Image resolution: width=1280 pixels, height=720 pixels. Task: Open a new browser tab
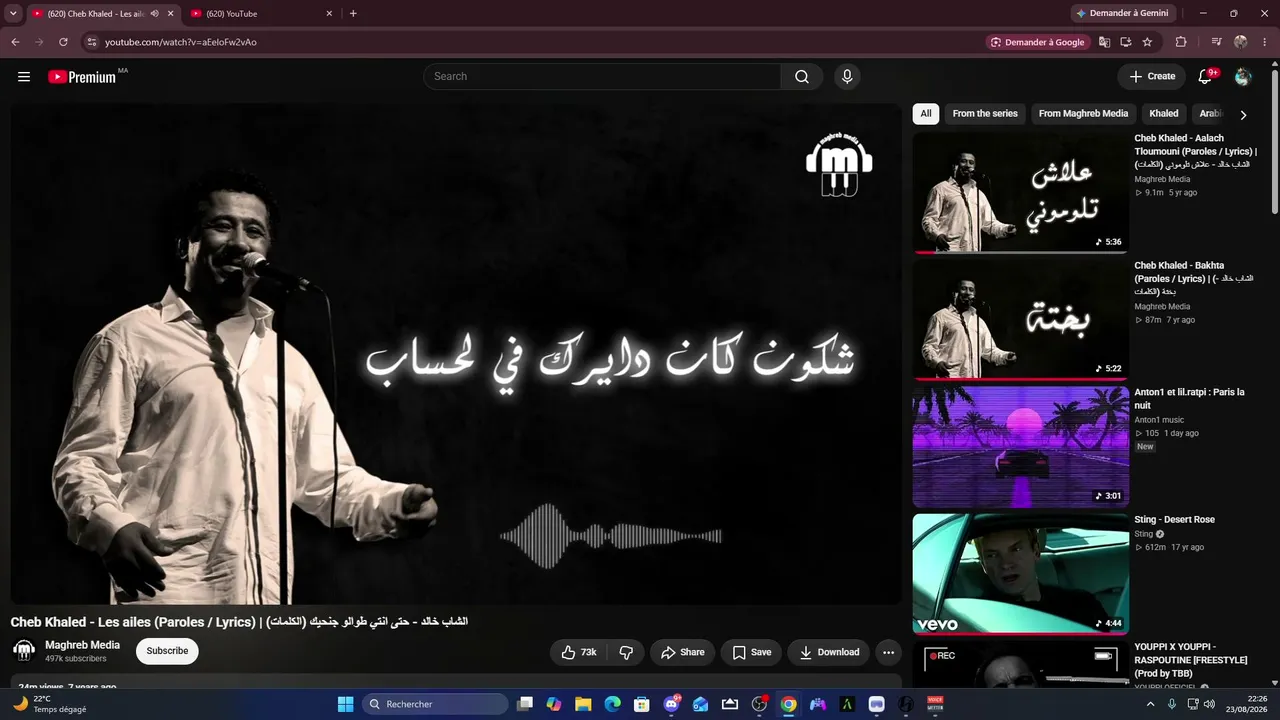[353, 14]
